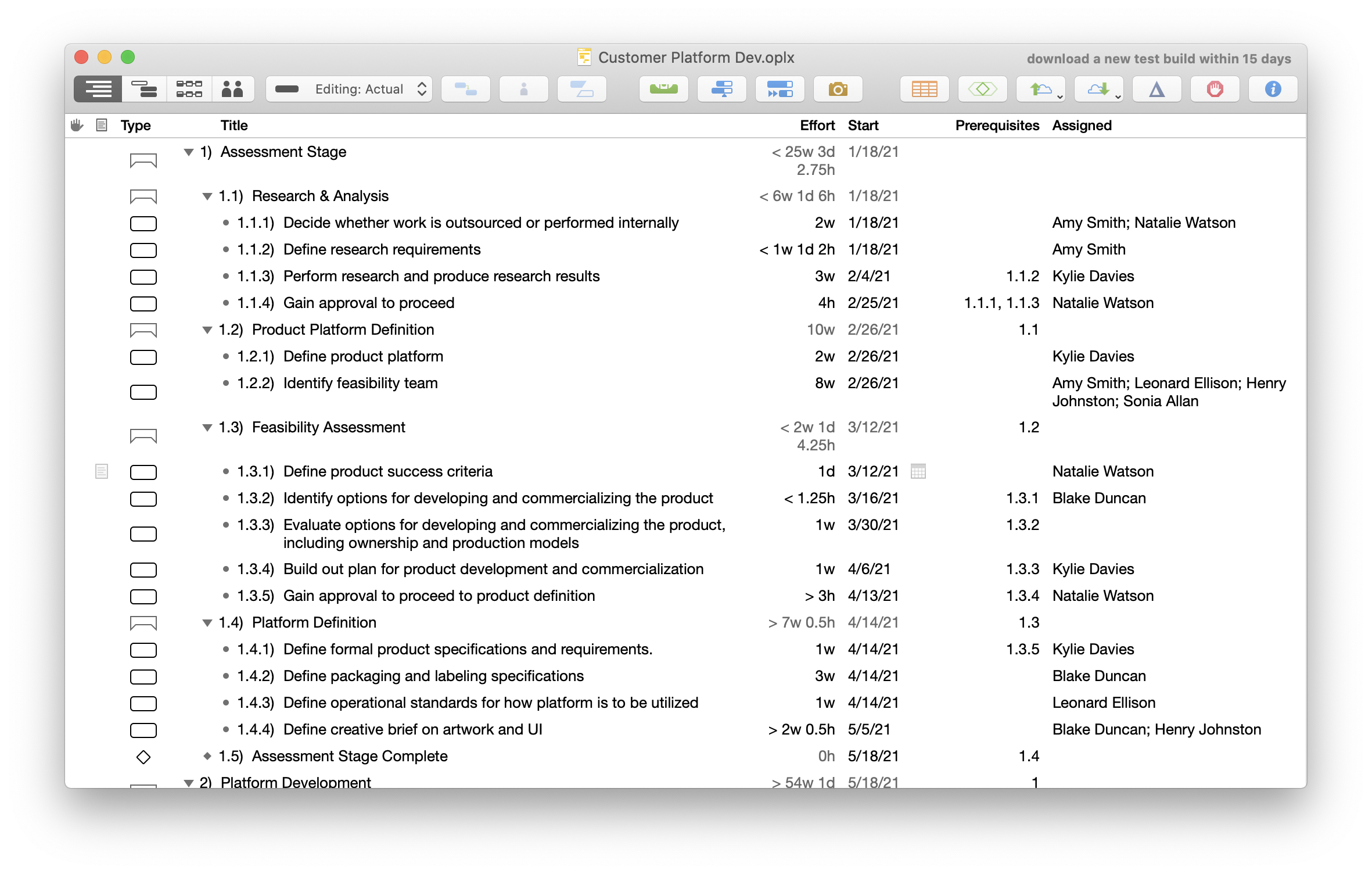Click the calendar icon beside 3/12/21 start

(x=918, y=471)
